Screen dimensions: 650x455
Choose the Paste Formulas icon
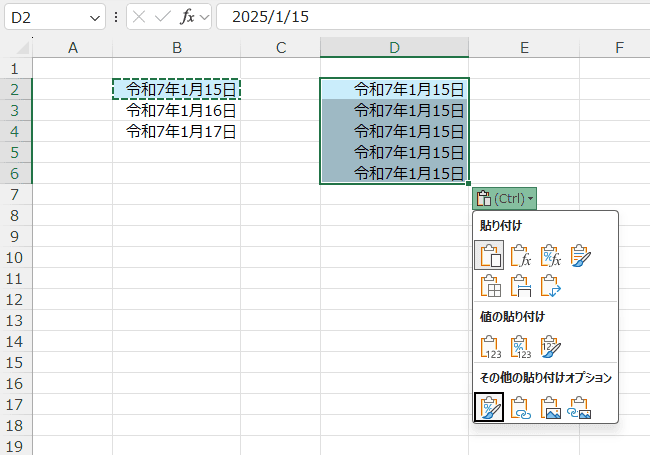click(x=520, y=256)
